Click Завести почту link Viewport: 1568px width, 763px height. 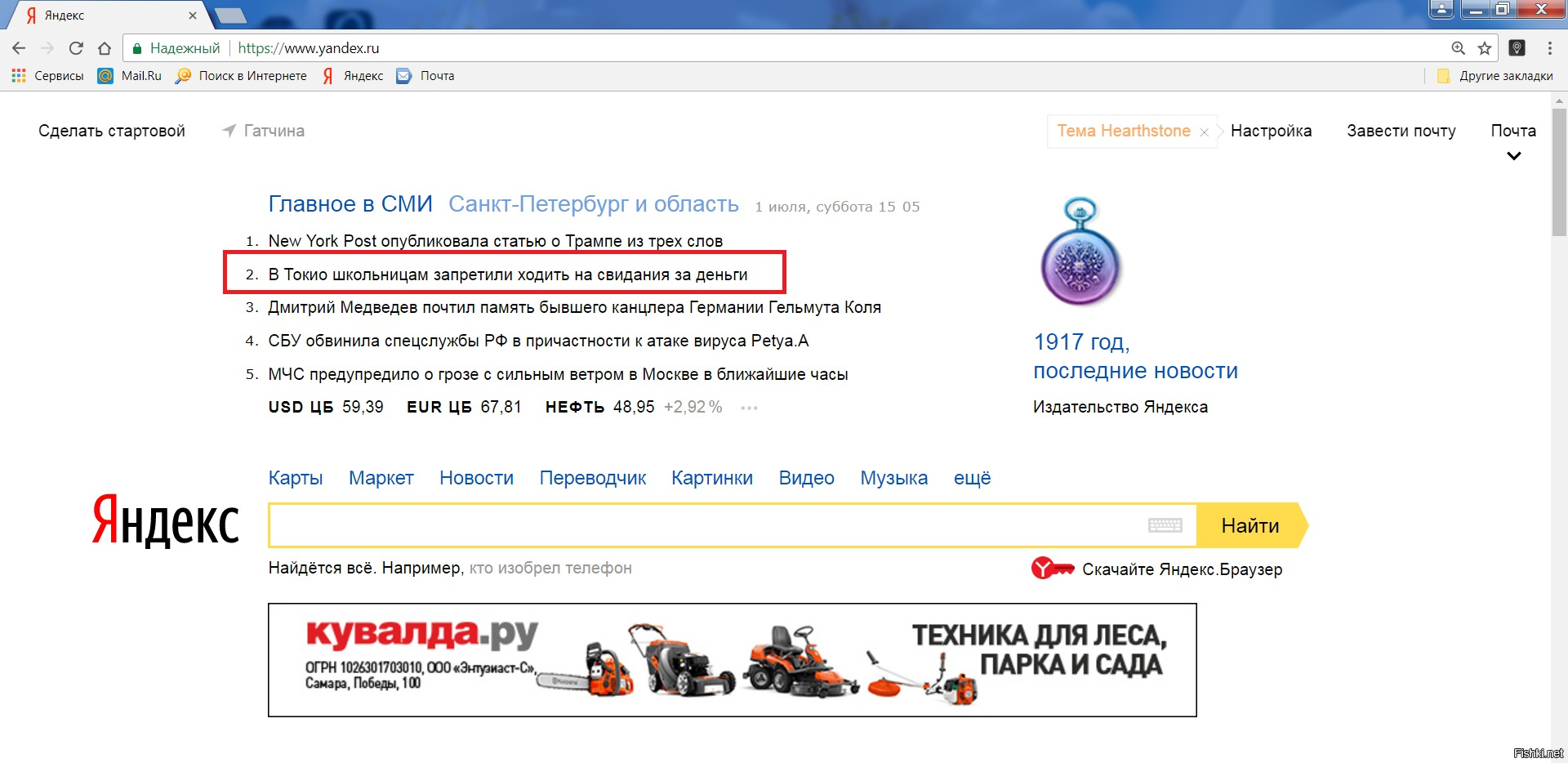(1401, 131)
